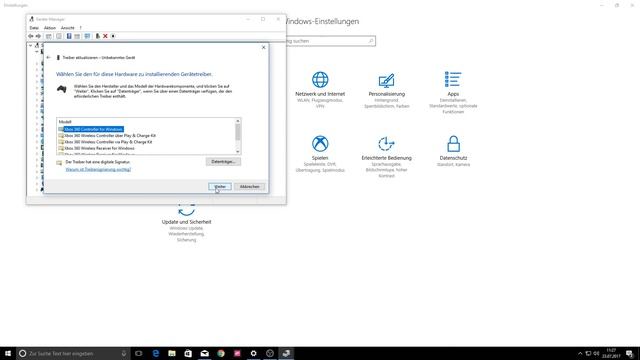640x360 pixels.
Task: Click the taskbar search box
Action: [73, 353]
